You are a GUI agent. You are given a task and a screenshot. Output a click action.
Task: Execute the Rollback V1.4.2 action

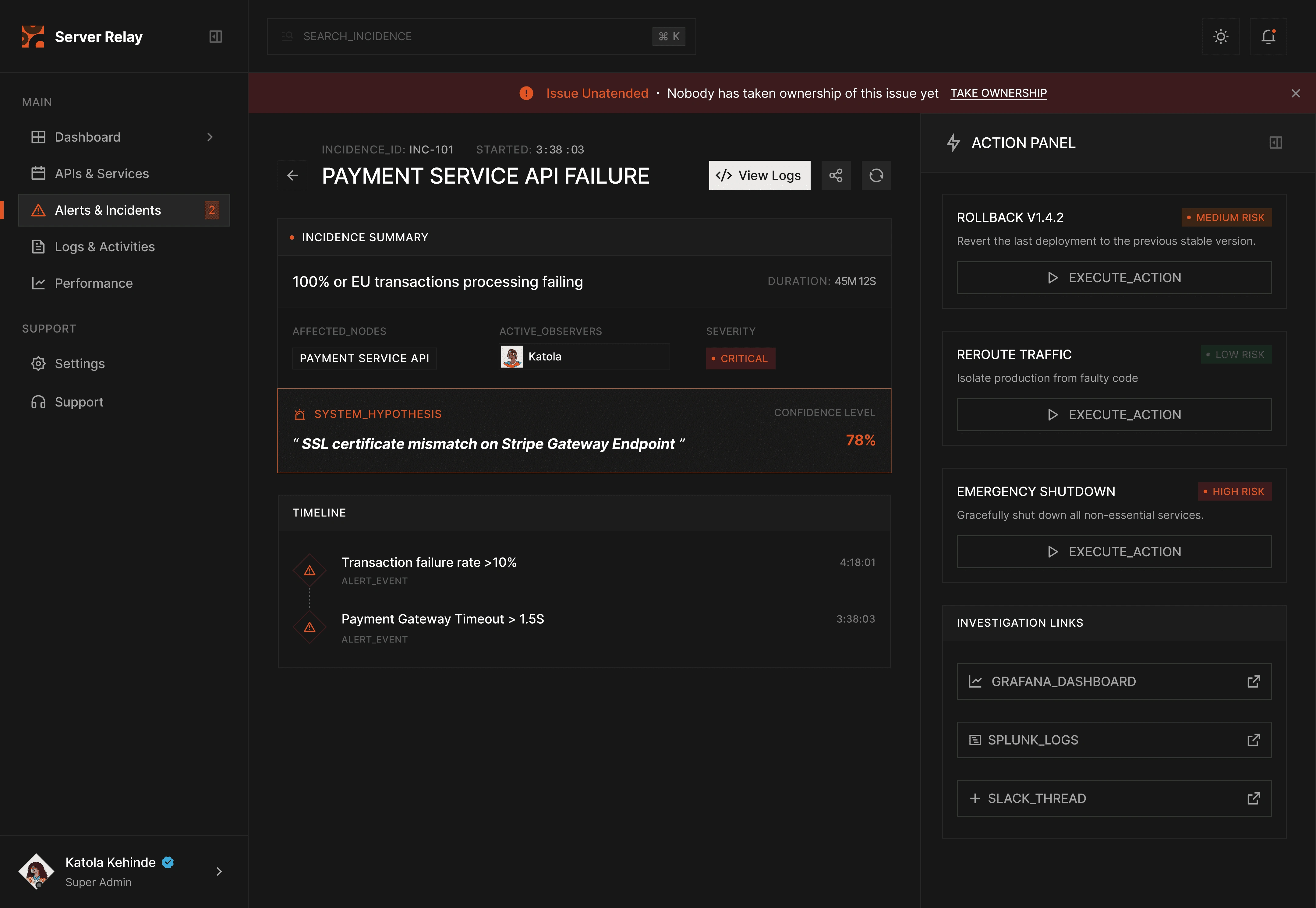tap(1113, 278)
